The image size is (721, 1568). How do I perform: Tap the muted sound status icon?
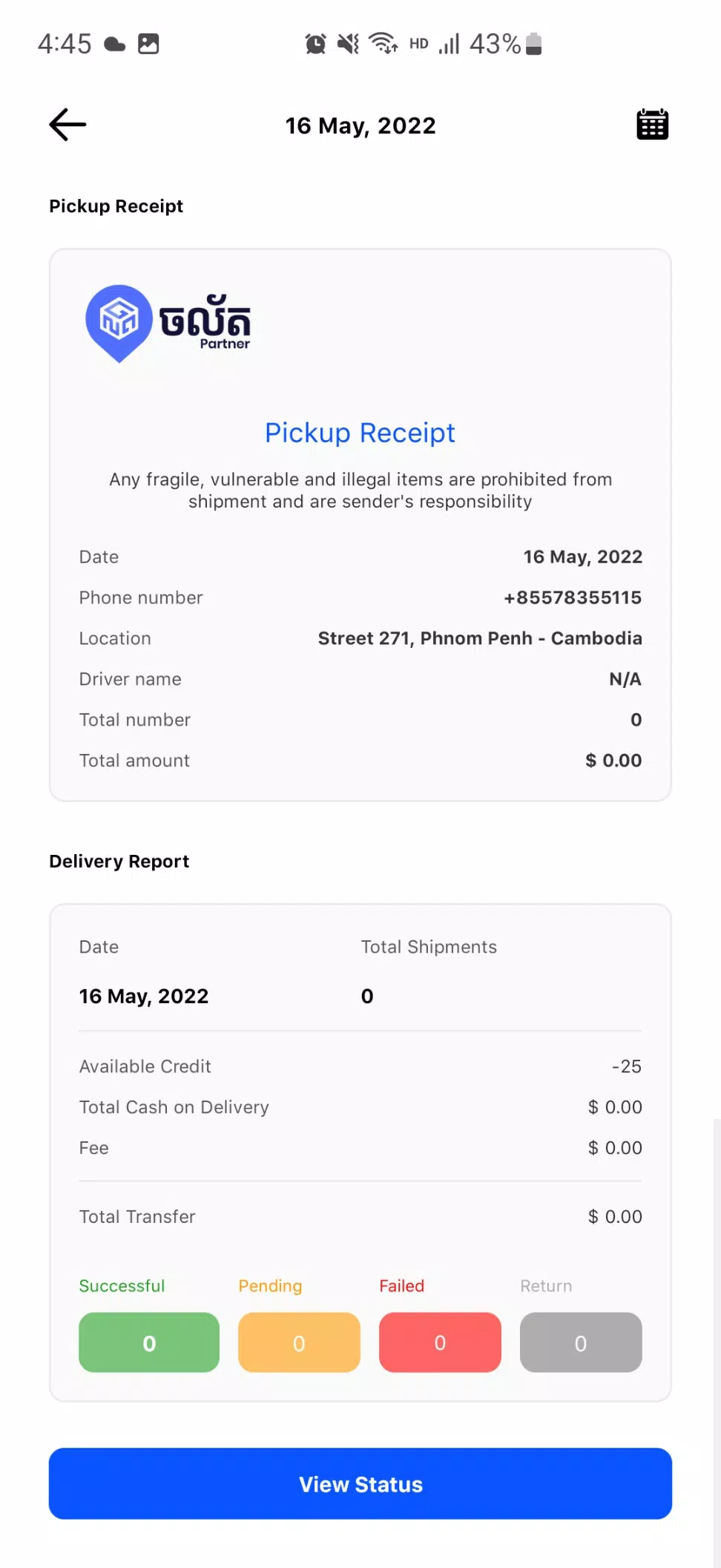(x=348, y=45)
